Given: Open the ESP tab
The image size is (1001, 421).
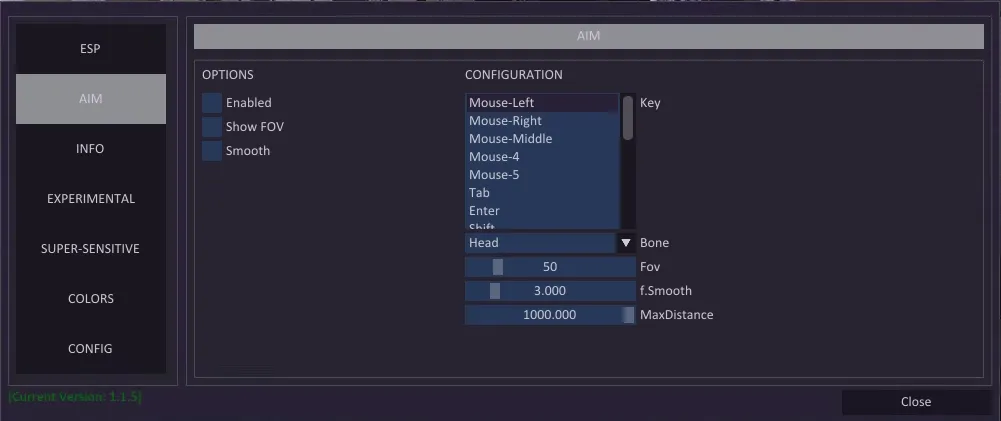Looking at the screenshot, I should tap(90, 49).
